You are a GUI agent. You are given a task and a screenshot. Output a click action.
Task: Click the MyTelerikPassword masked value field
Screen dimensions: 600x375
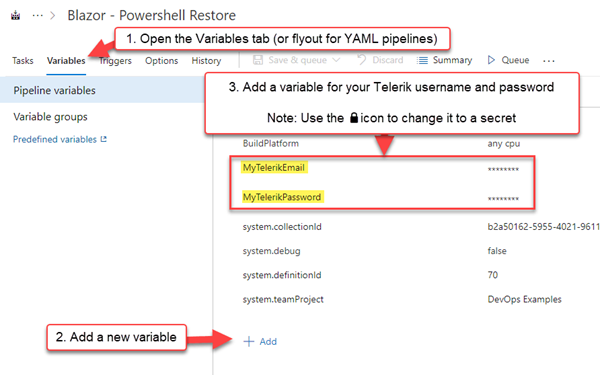pos(503,198)
